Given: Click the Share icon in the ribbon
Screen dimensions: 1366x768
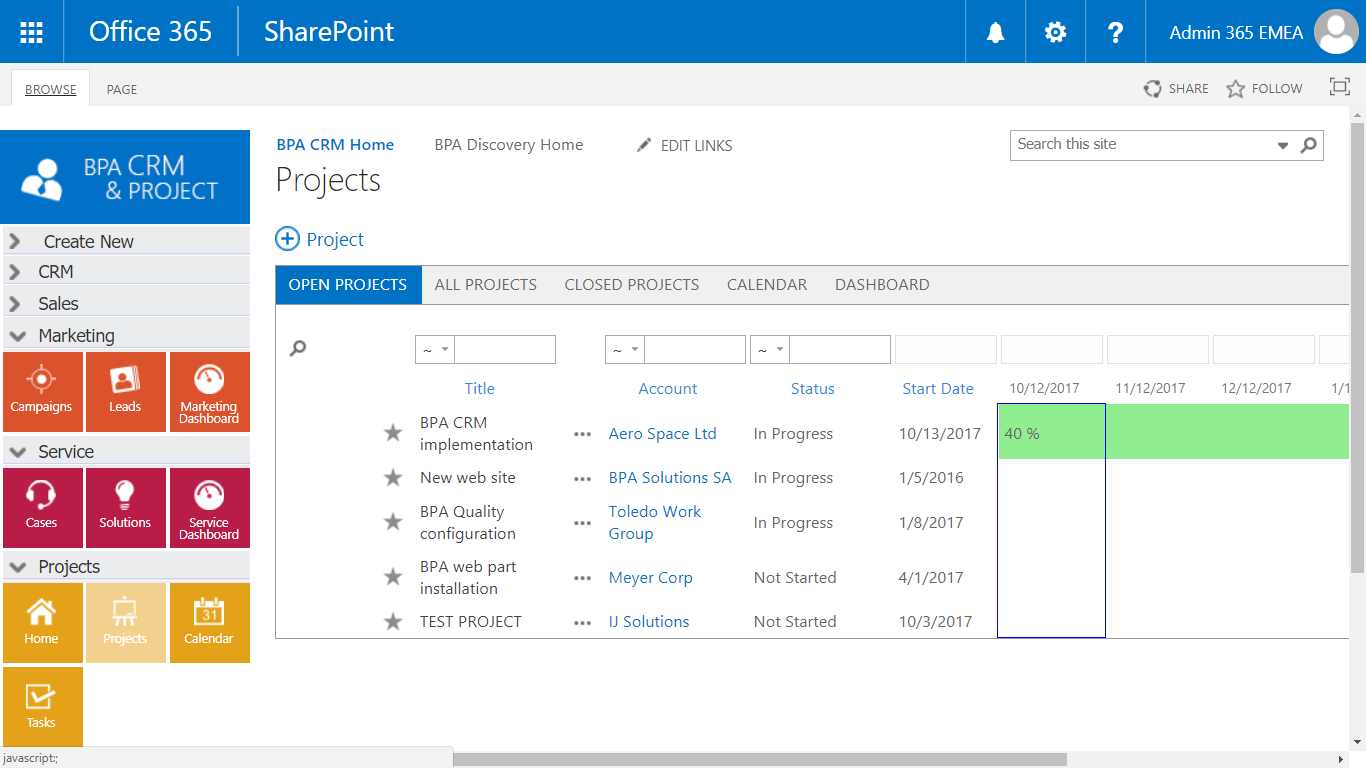Looking at the screenshot, I should click(1153, 89).
